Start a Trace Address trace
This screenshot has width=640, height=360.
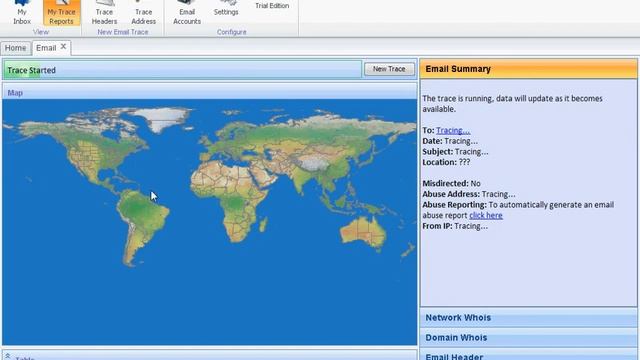(x=143, y=13)
